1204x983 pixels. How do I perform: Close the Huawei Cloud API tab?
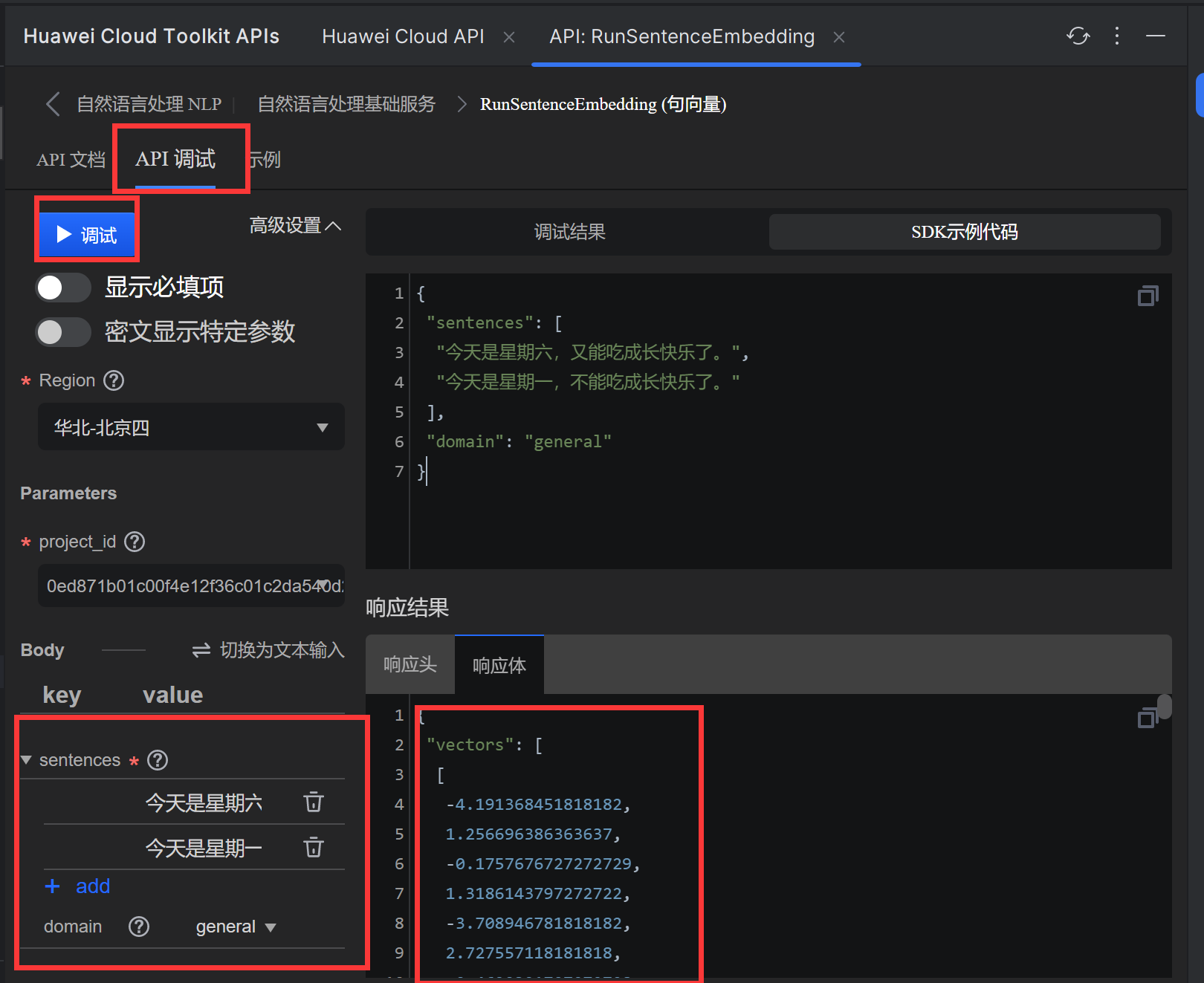[509, 37]
